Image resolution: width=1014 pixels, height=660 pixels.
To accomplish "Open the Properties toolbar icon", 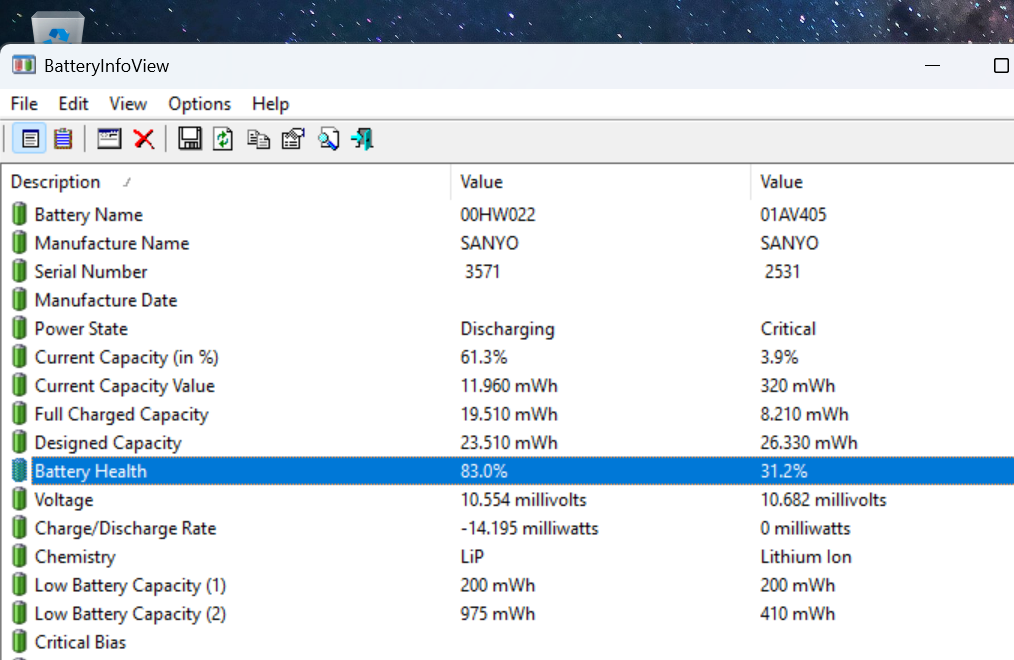I will pos(293,139).
